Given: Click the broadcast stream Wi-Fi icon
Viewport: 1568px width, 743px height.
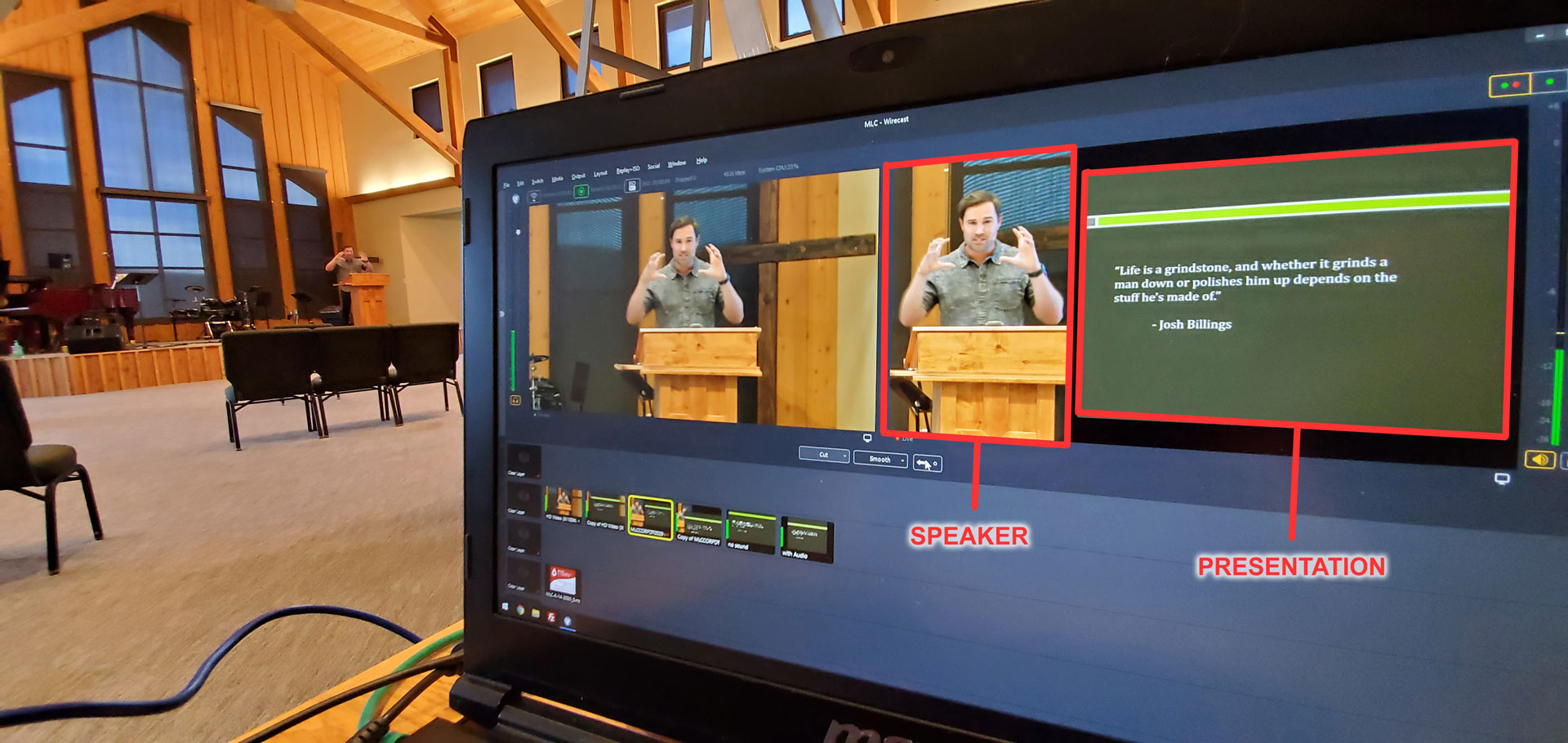Looking at the screenshot, I should coord(534,196).
